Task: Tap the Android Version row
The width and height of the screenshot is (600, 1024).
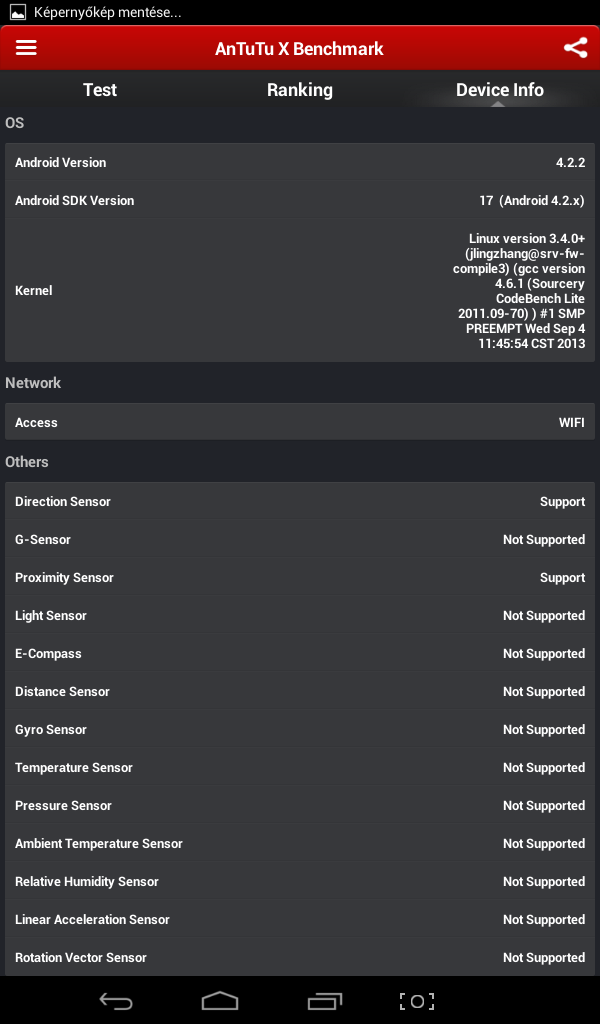Action: (300, 163)
